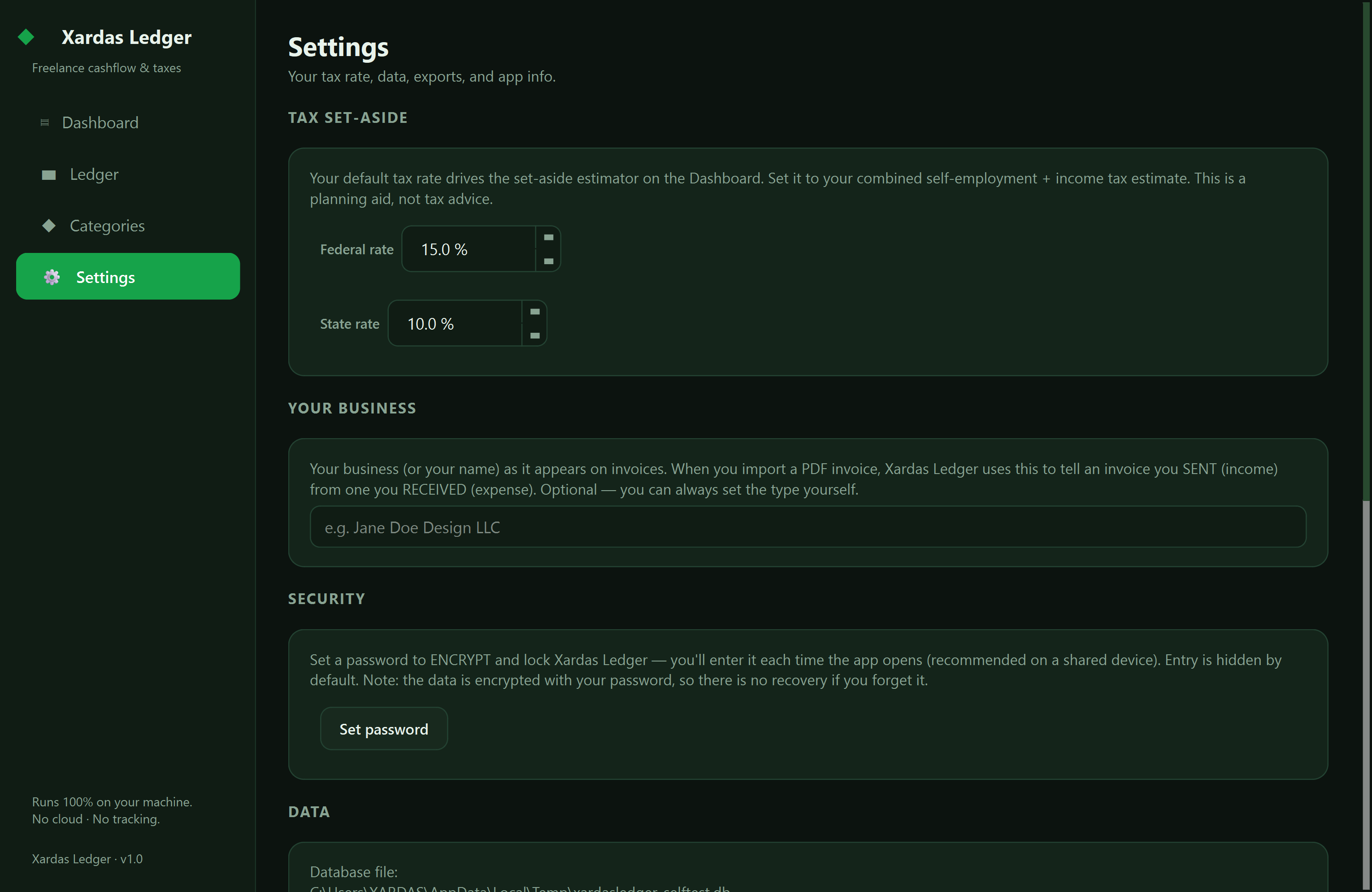1372x892 pixels.
Task: Click the Set password button
Action: 384,729
